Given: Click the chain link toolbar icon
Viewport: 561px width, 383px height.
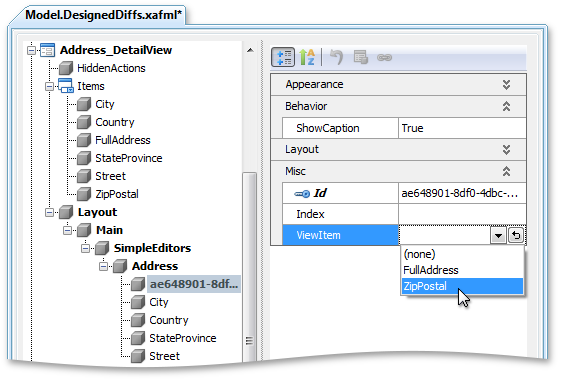Looking at the screenshot, I should tap(385, 57).
